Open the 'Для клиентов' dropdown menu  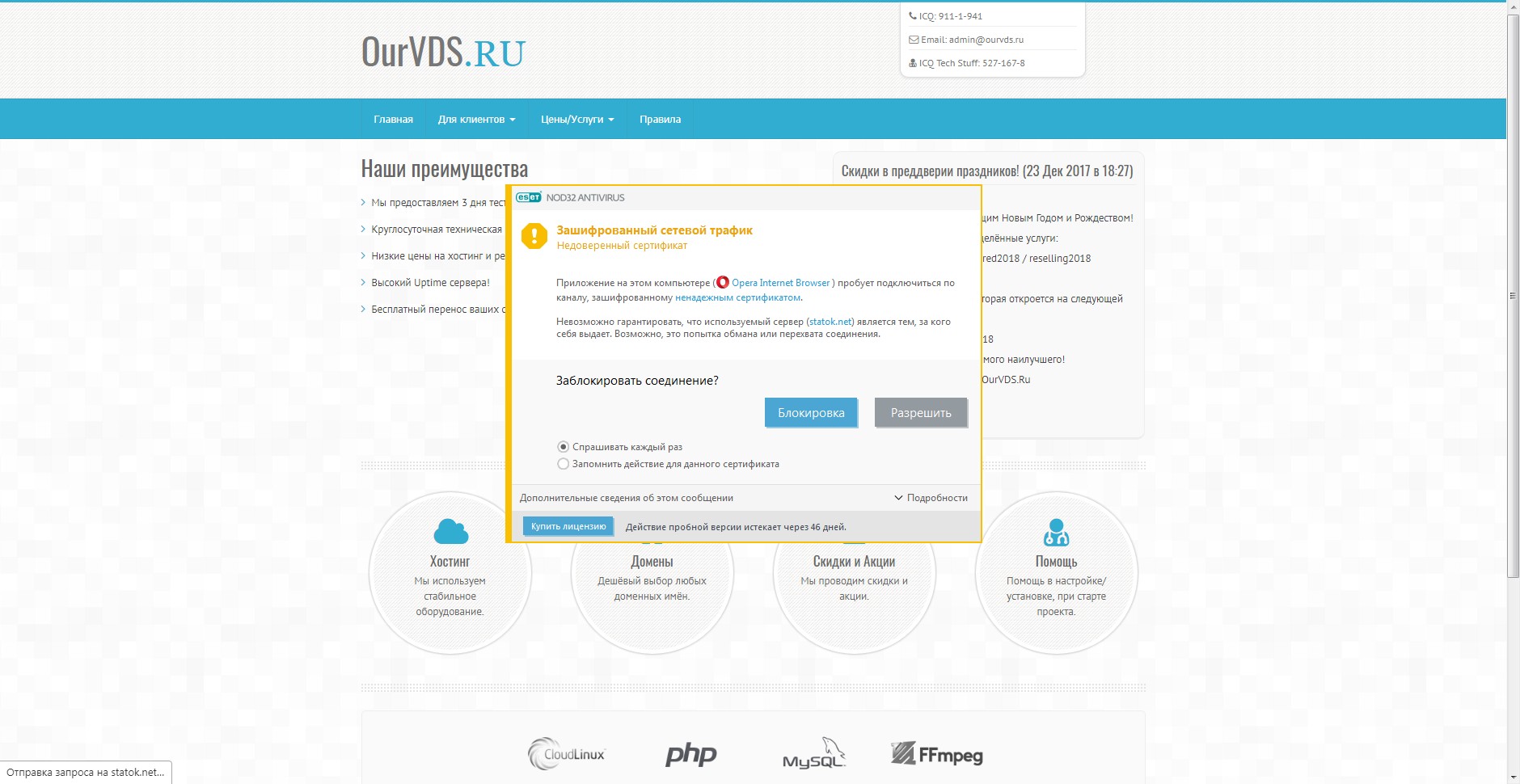[x=476, y=120]
